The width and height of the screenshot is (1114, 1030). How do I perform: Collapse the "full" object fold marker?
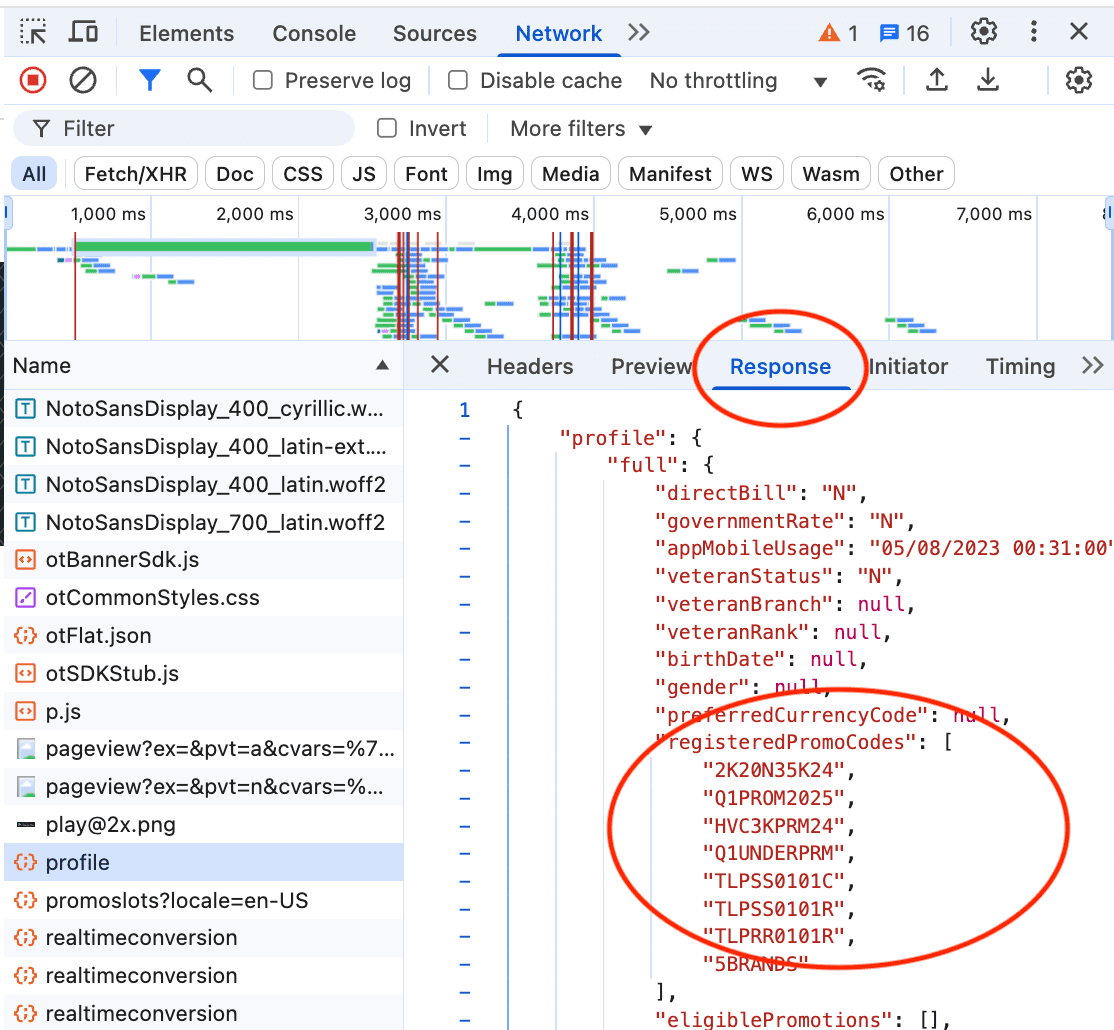pos(465,466)
